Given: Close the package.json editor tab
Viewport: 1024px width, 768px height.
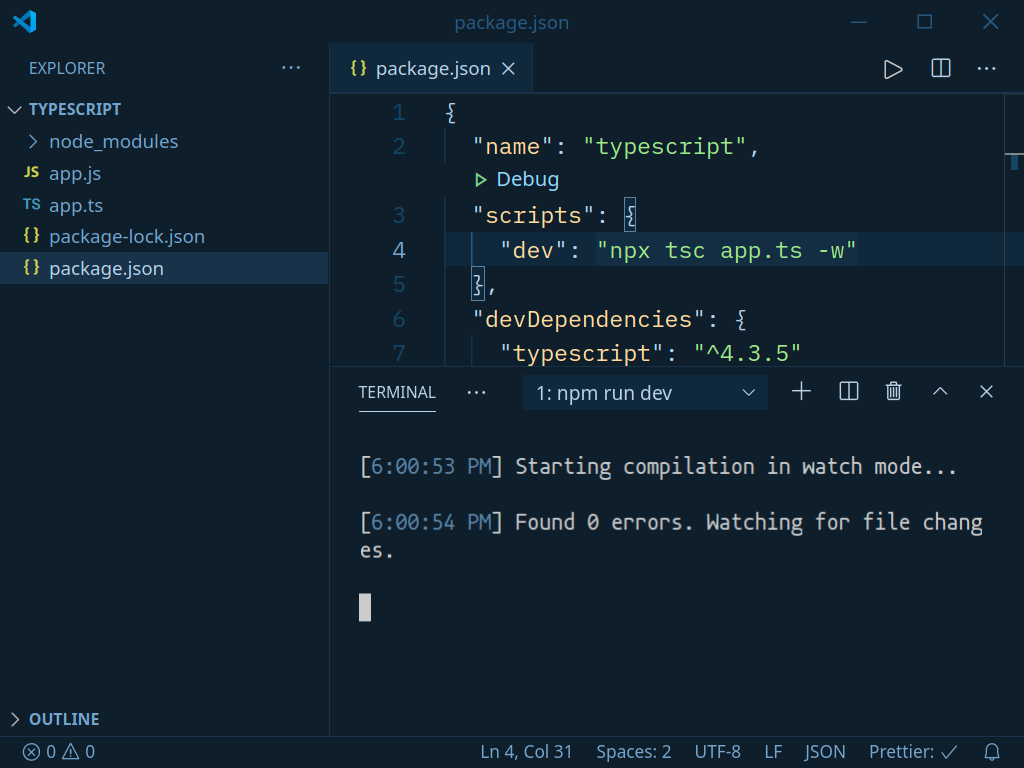Looking at the screenshot, I should coord(508,69).
